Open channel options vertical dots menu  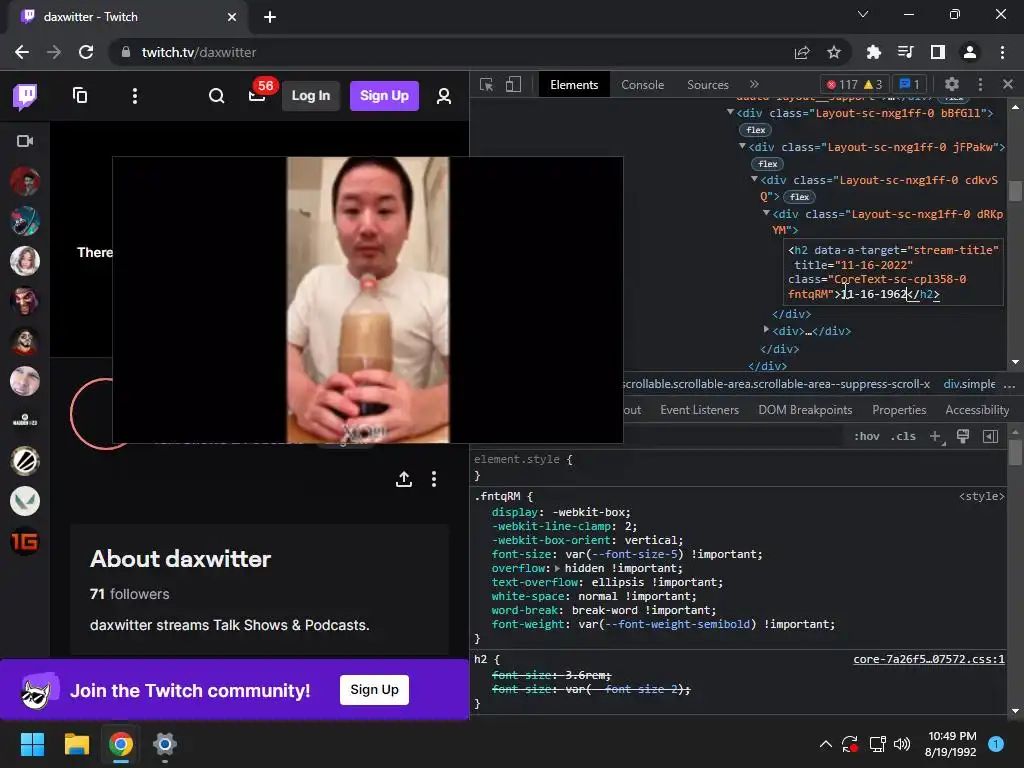tap(434, 479)
